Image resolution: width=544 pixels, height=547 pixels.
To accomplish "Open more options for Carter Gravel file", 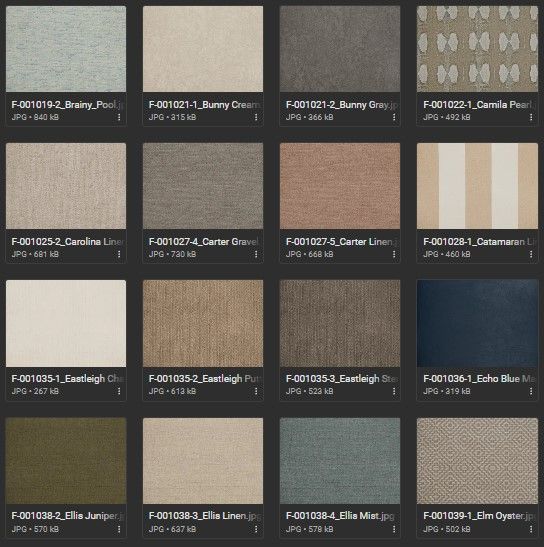I will pyautogui.click(x=256, y=254).
